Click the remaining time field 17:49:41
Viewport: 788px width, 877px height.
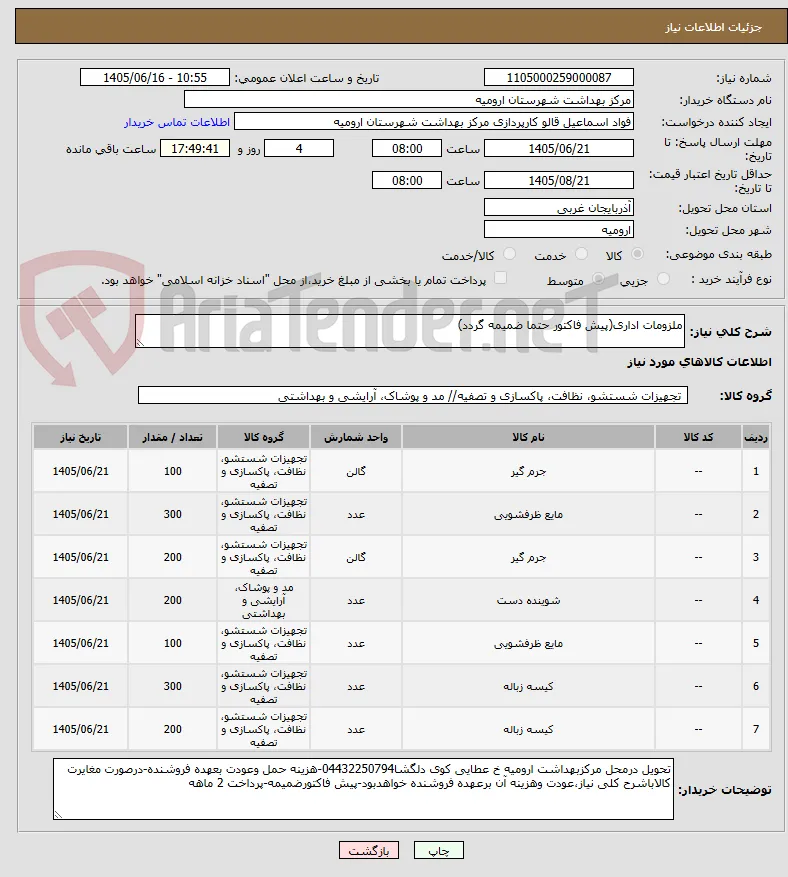click(x=195, y=148)
